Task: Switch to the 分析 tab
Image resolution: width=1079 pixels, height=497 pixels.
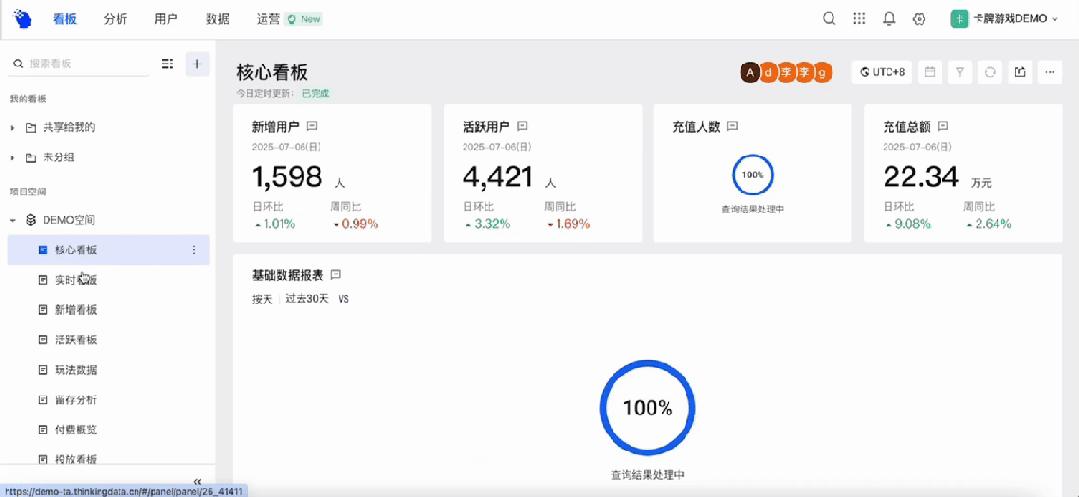Action: coord(115,19)
